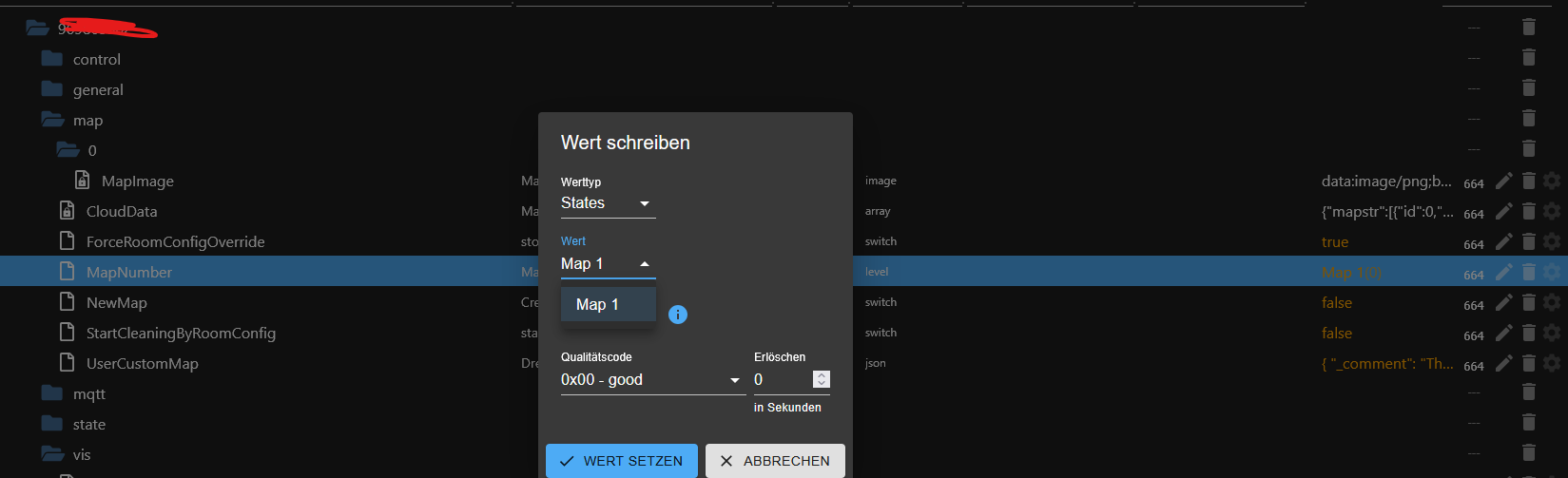Click the delete icon for ForceRoomConfigOverride
The width and height of the screenshot is (1568, 478).
[1528, 241]
